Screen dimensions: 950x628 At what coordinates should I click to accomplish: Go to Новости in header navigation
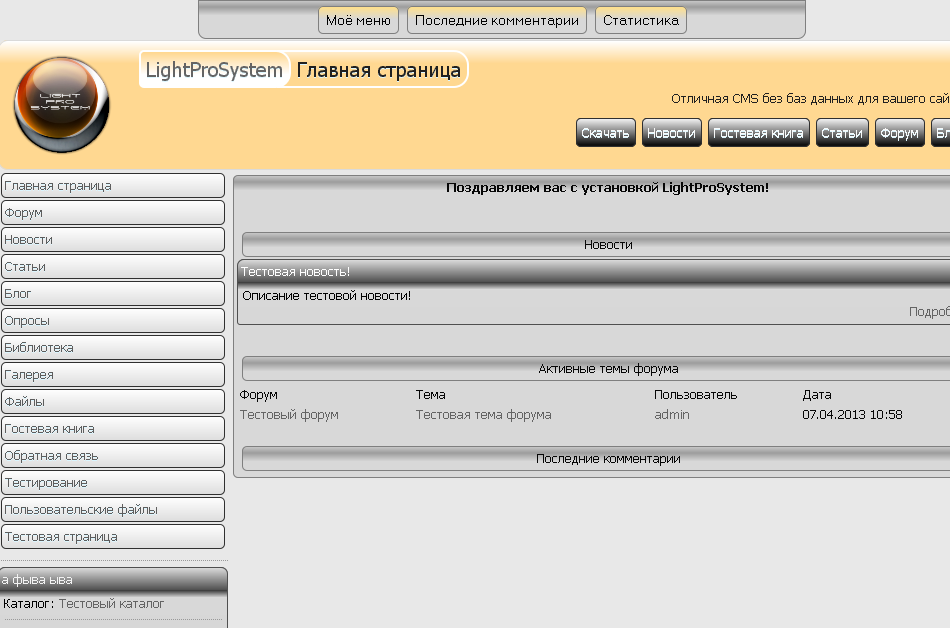(x=671, y=133)
